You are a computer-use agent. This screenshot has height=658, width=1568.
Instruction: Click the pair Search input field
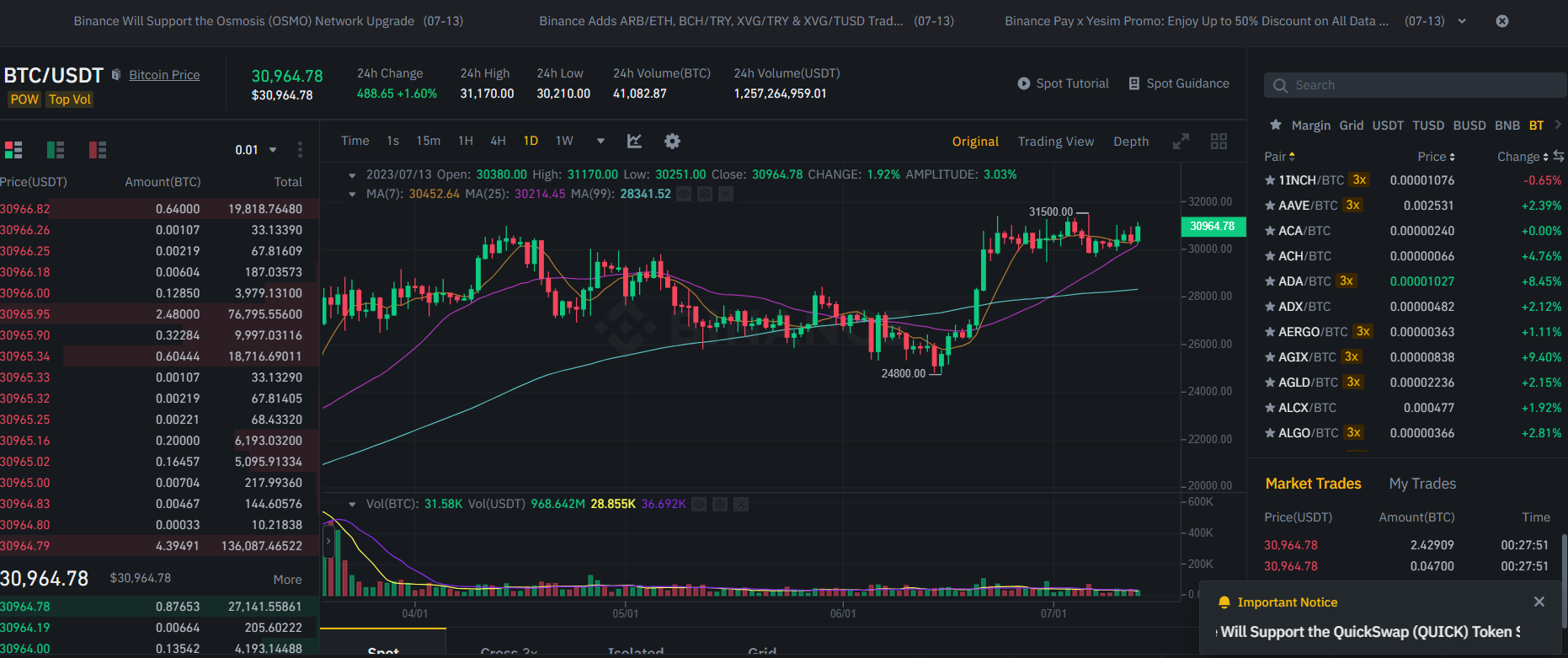(1415, 85)
